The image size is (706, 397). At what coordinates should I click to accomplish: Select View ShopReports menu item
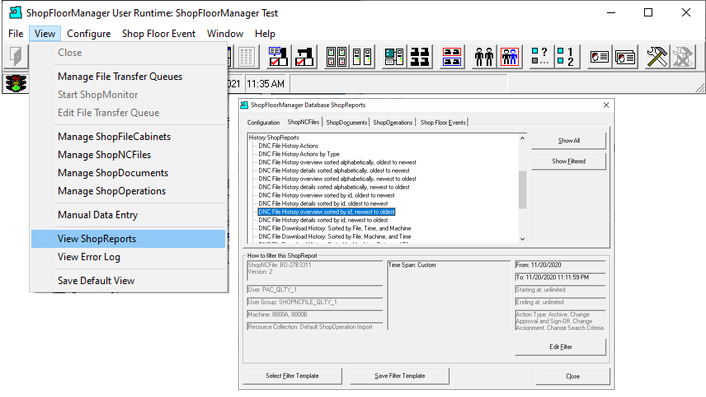click(x=128, y=239)
